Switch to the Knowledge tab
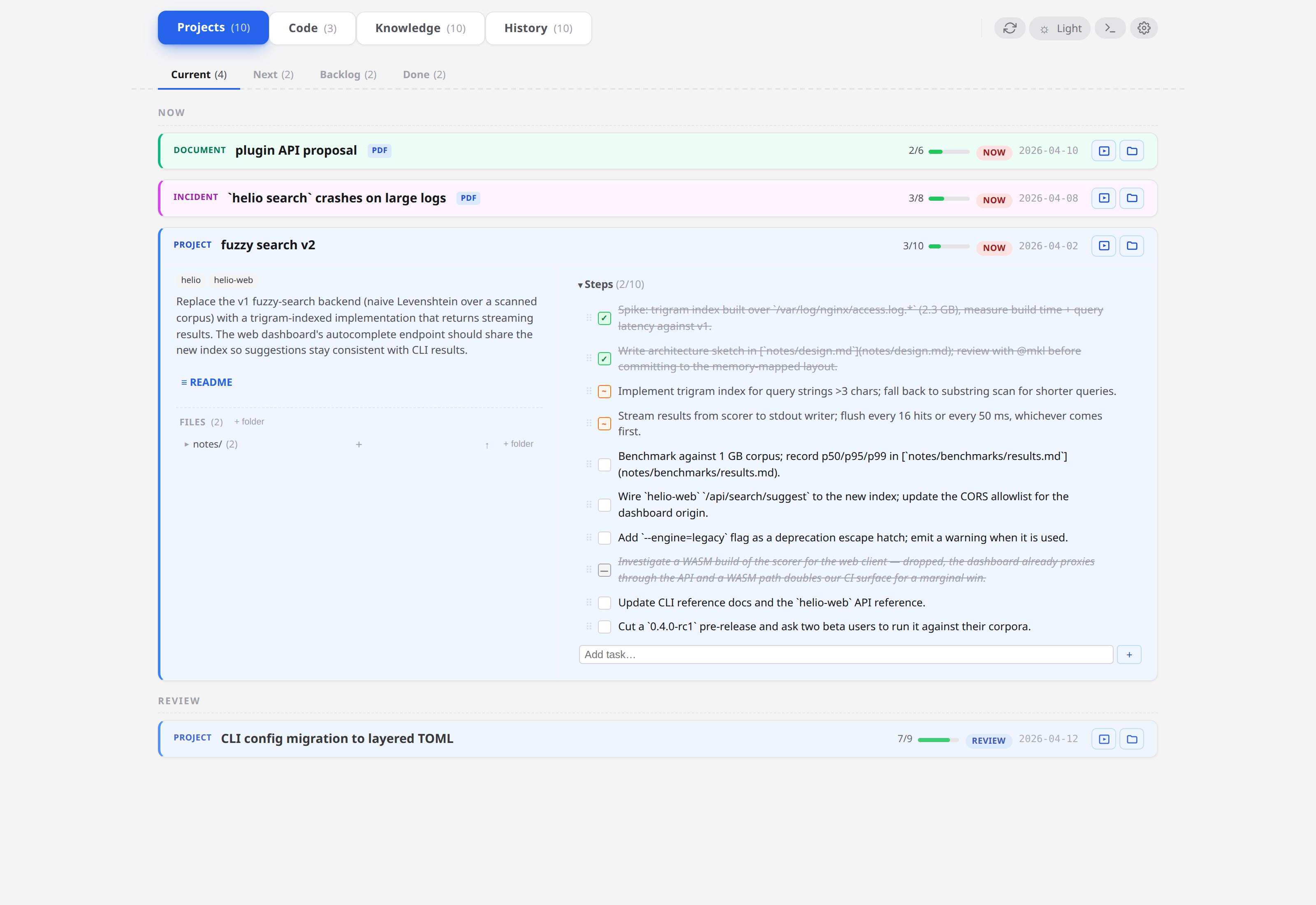1316x905 pixels. [420, 28]
